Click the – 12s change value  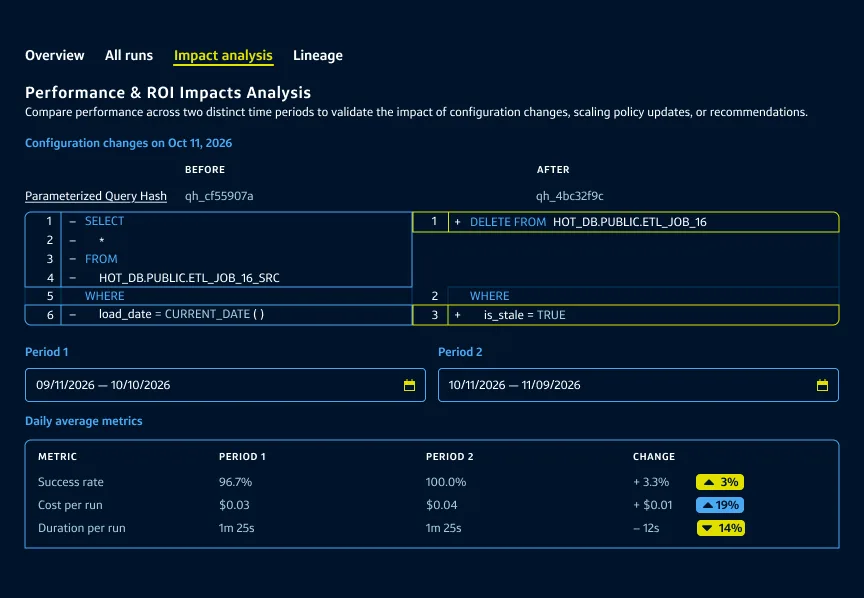[x=646, y=529]
